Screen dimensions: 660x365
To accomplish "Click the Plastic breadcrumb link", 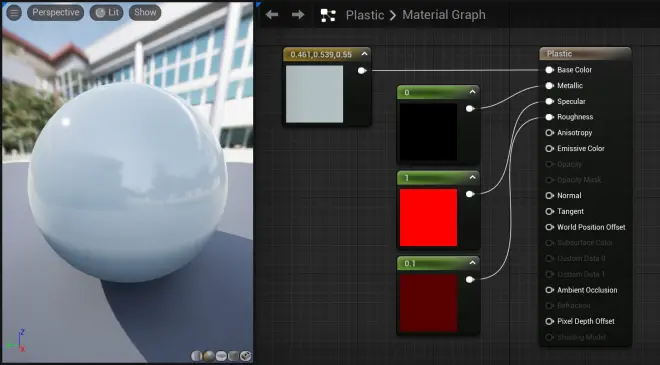I will tap(365, 15).
